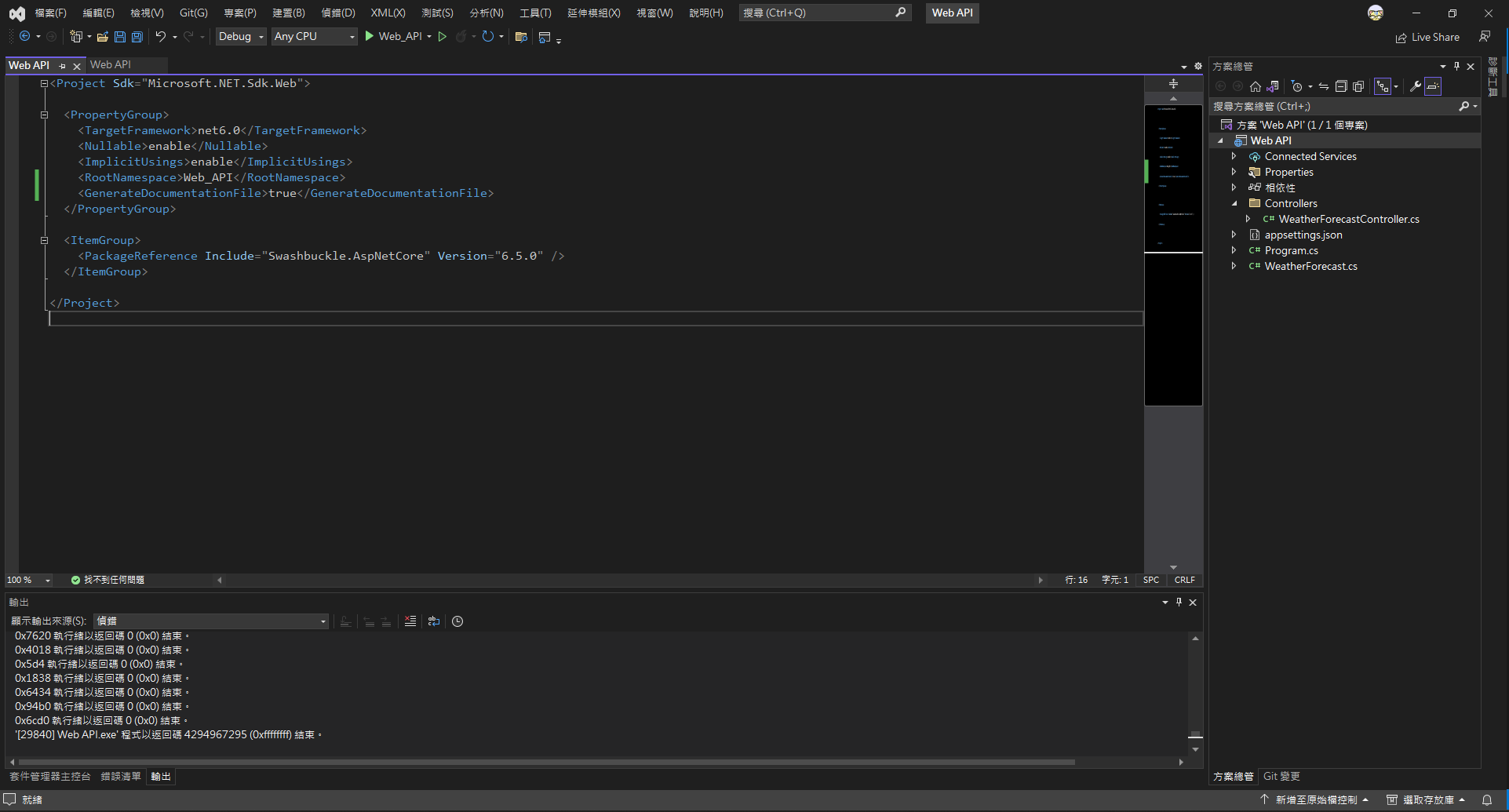Viewport: 1509px width, 812px height.
Task: Toggle word wrap in output panel
Action: pos(433,621)
